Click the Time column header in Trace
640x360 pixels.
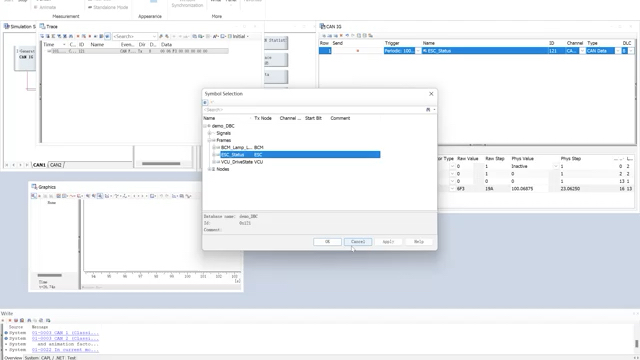click(49, 44)
